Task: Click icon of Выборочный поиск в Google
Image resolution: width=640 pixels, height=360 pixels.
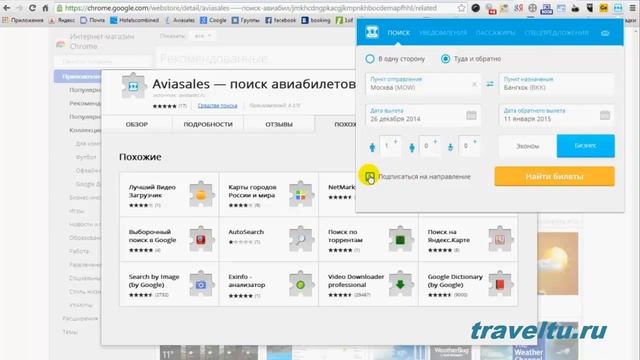Action: point(201,239)
